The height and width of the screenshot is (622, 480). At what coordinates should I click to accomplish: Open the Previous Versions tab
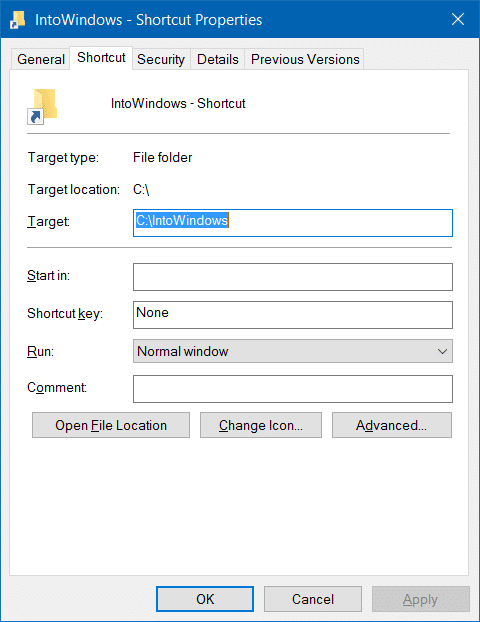(305, 59)
